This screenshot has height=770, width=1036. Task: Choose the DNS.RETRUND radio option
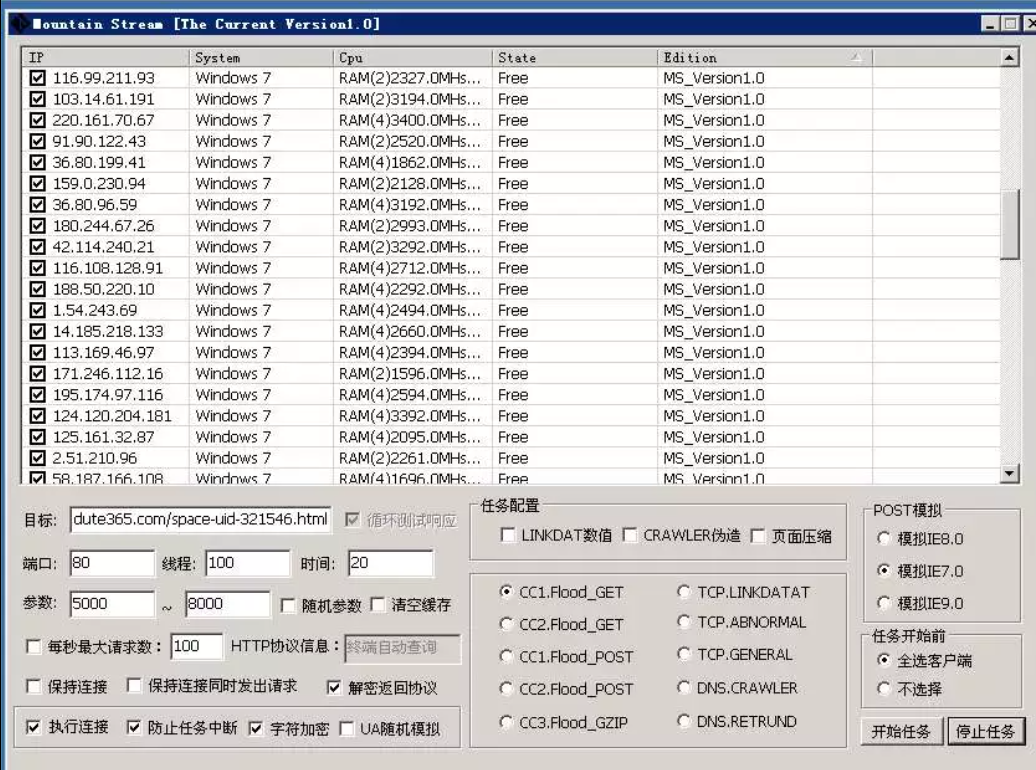(x=684, y=720)
